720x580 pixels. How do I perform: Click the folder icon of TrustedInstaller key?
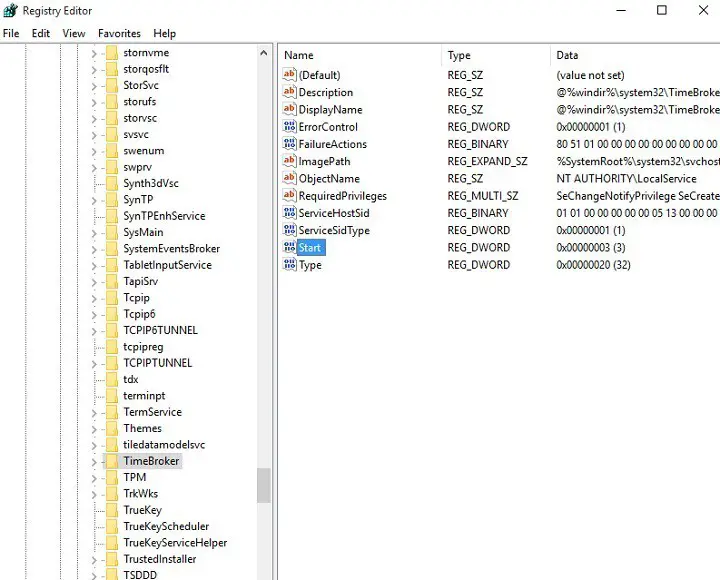pos(112,559)
